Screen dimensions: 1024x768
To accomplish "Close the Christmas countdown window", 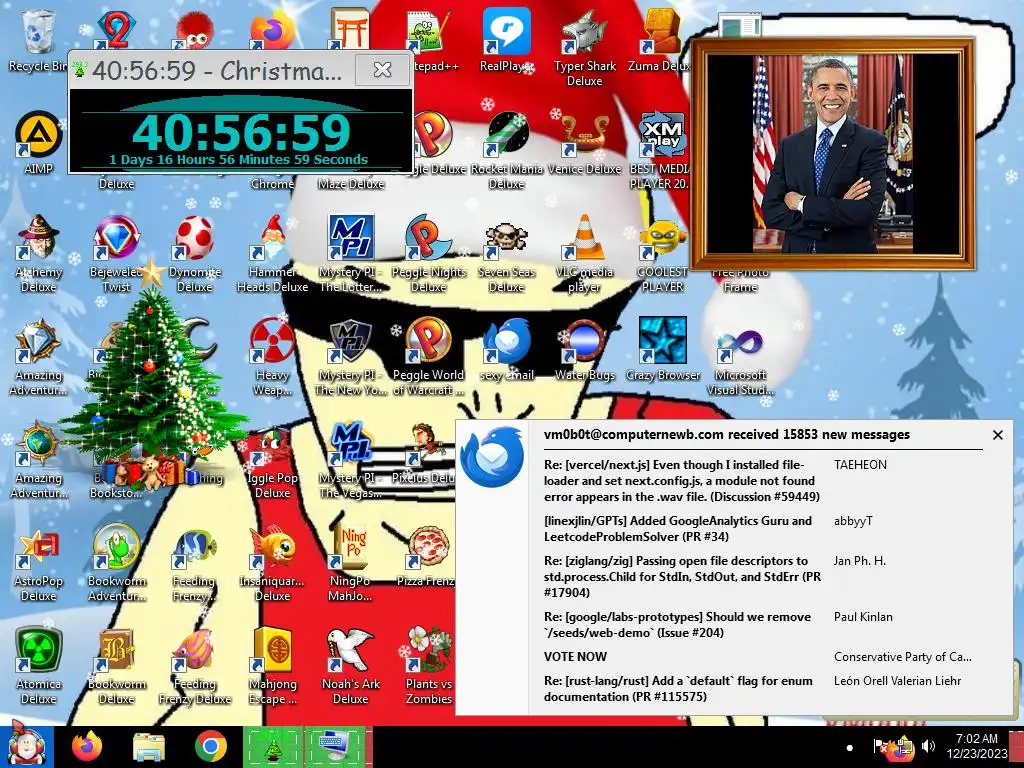I will pos(382,70).
